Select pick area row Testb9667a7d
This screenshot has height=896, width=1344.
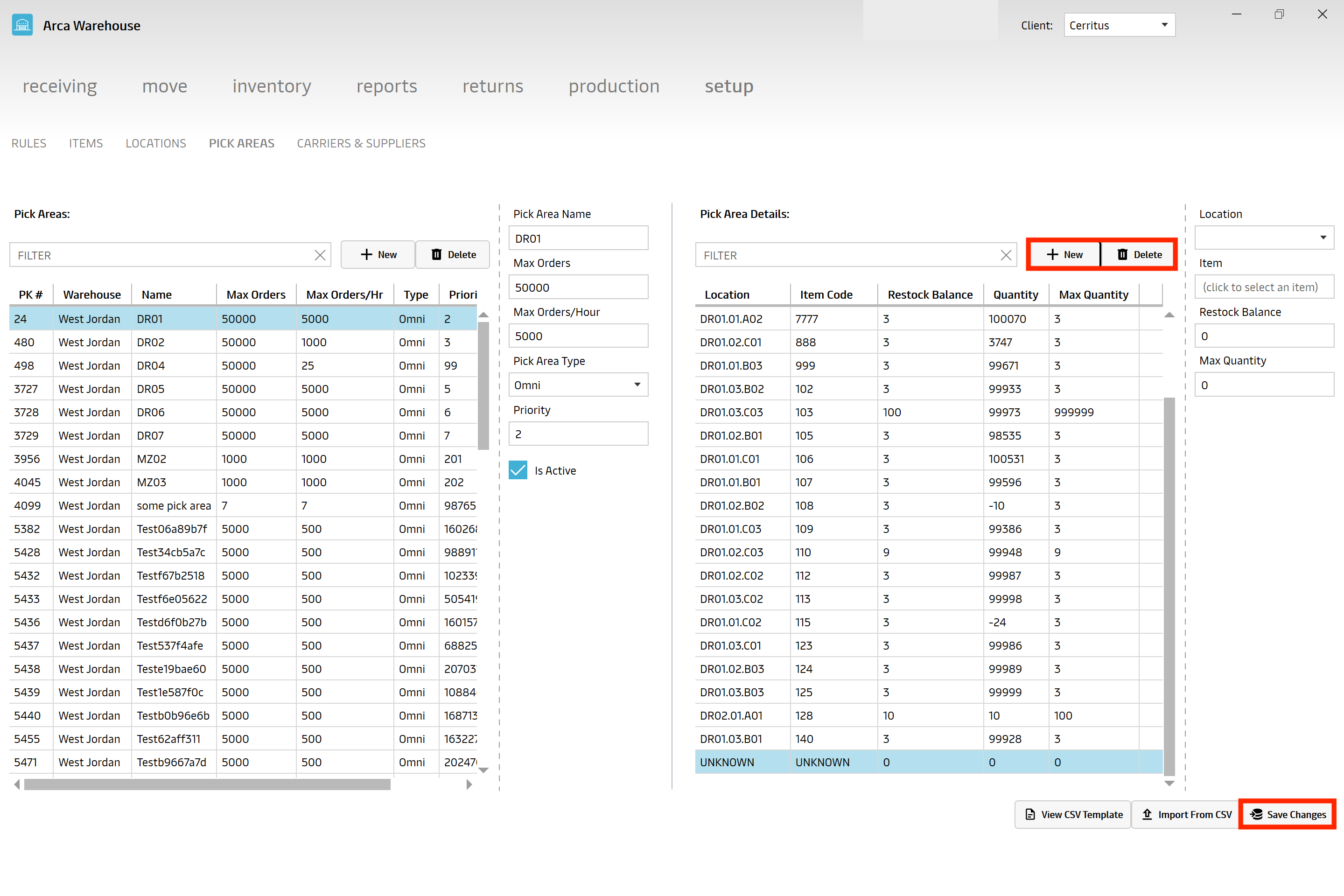243,762
